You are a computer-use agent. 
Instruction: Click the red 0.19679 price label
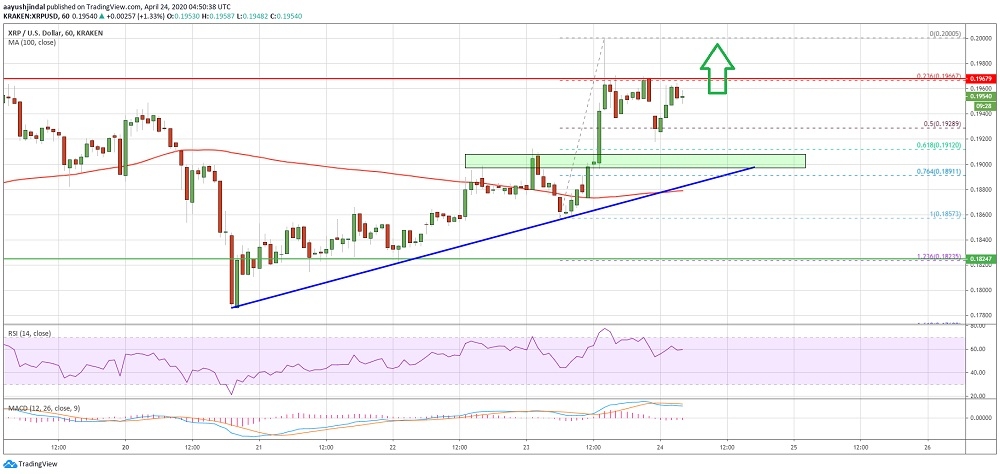coord(981,79)
